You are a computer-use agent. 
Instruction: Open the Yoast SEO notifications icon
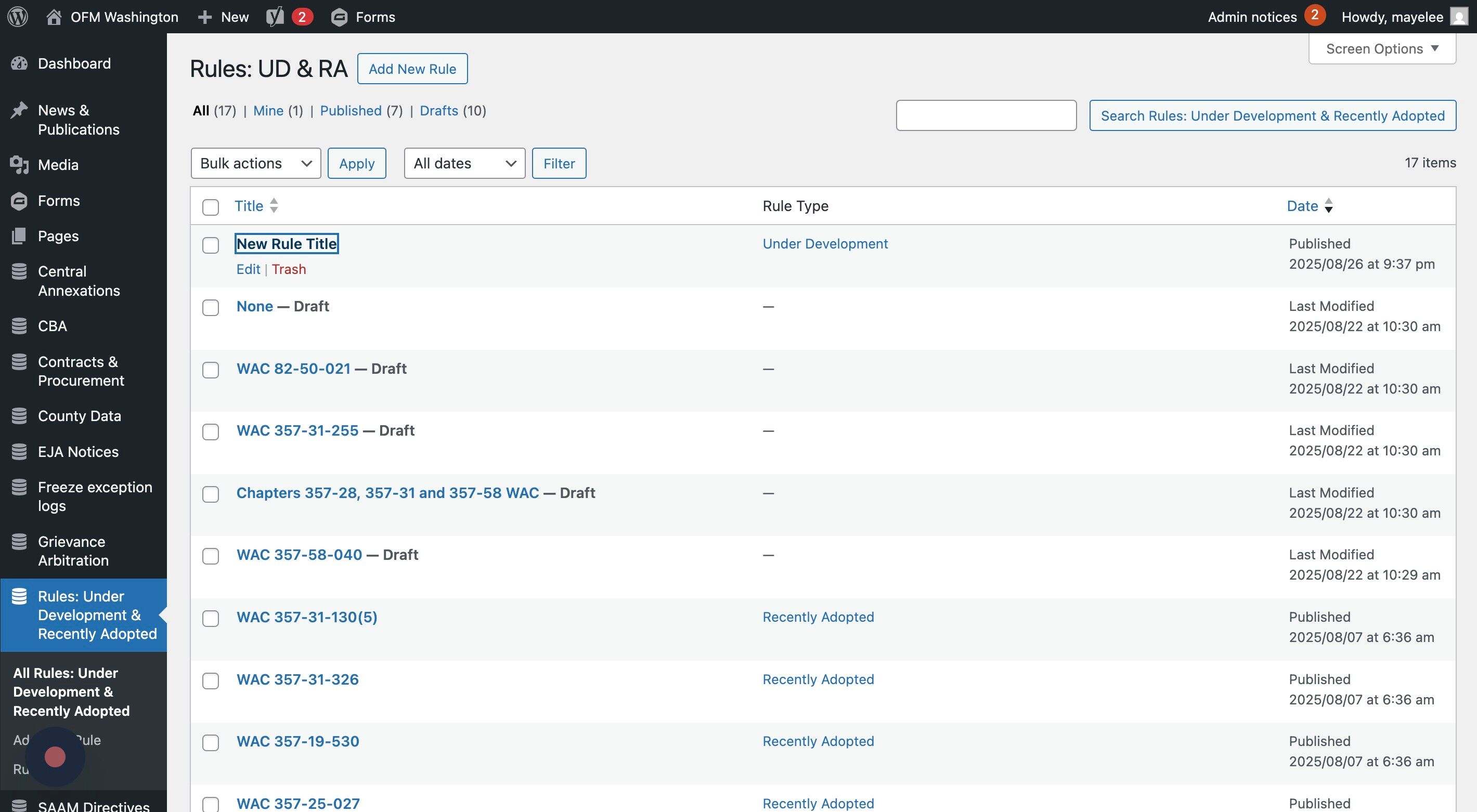click(x=276, y=17)
